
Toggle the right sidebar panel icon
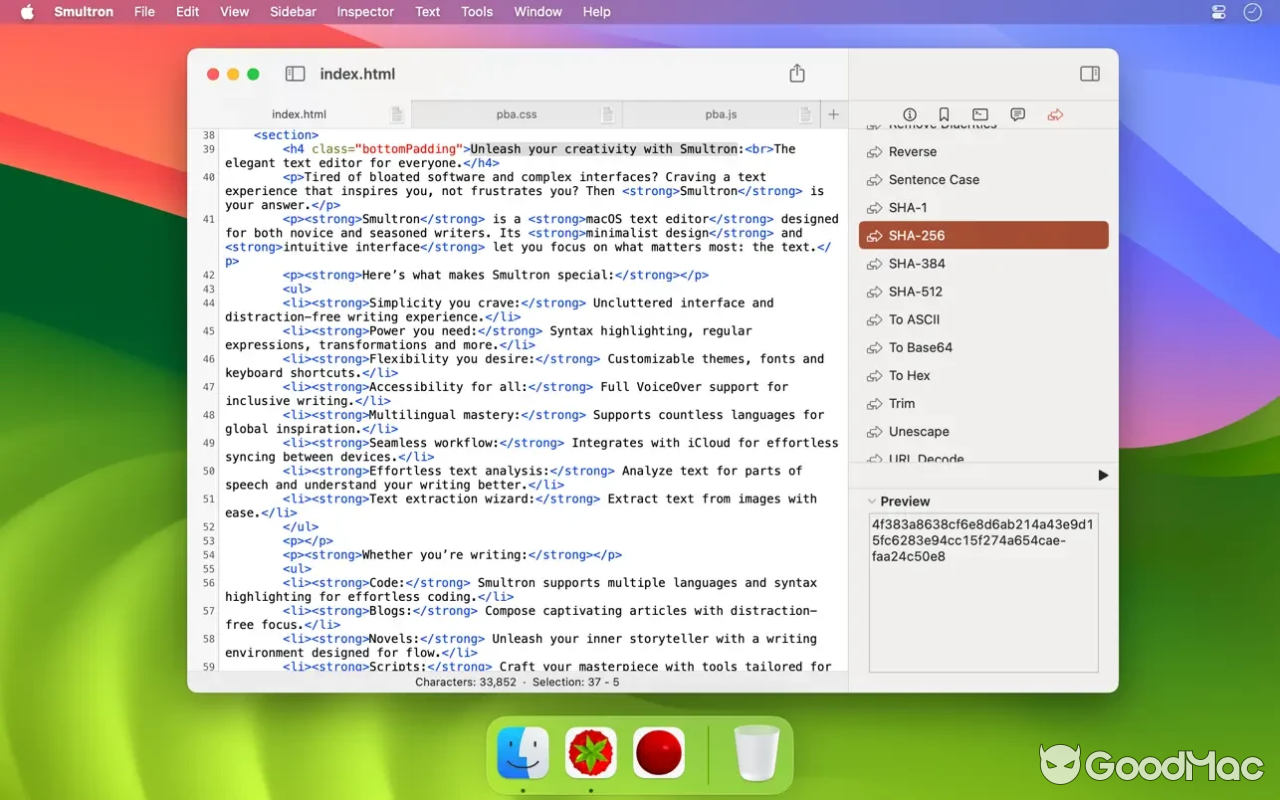click(x=1089, y=73)
